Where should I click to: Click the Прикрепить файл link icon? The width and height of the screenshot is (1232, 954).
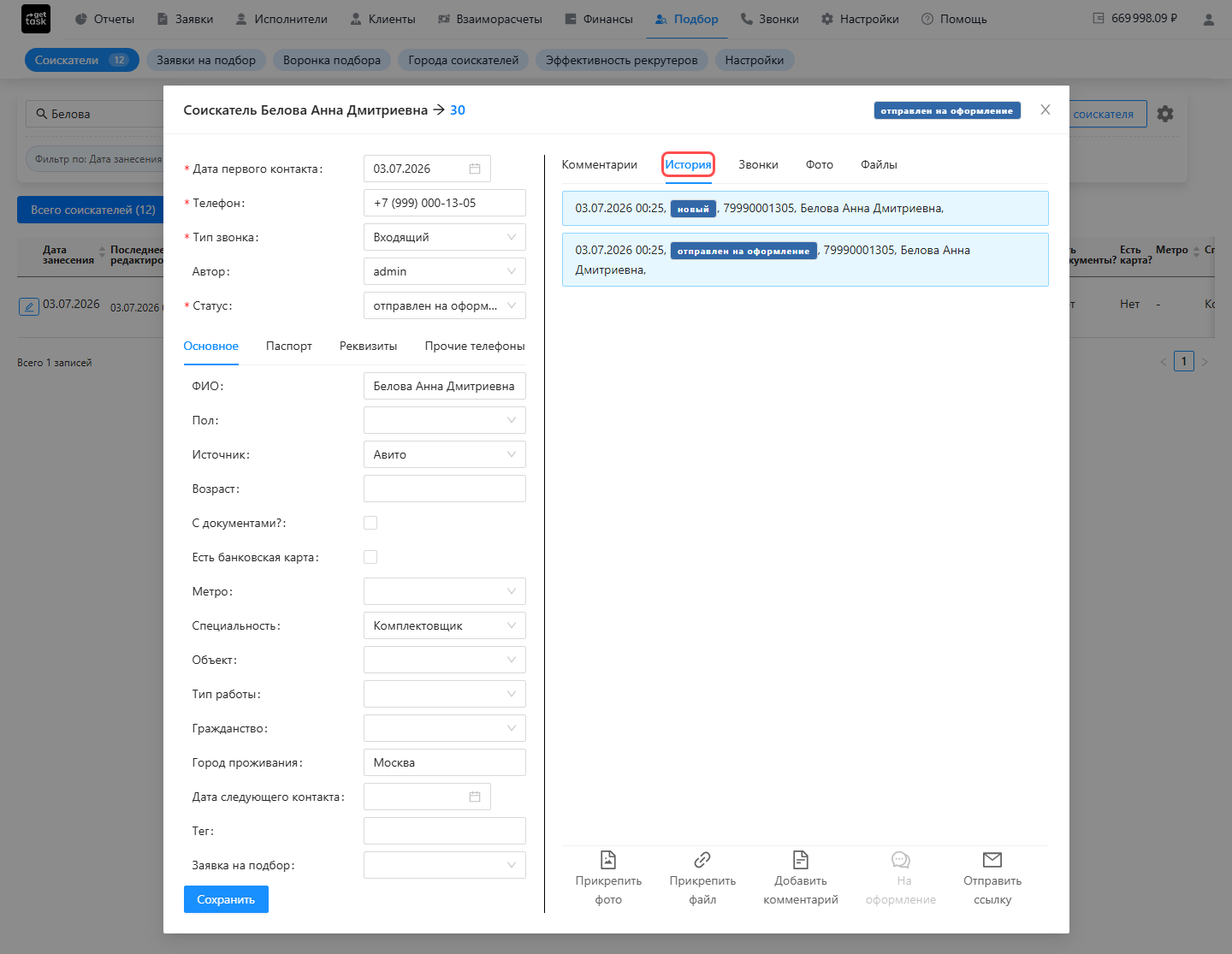tap(702, 859)
